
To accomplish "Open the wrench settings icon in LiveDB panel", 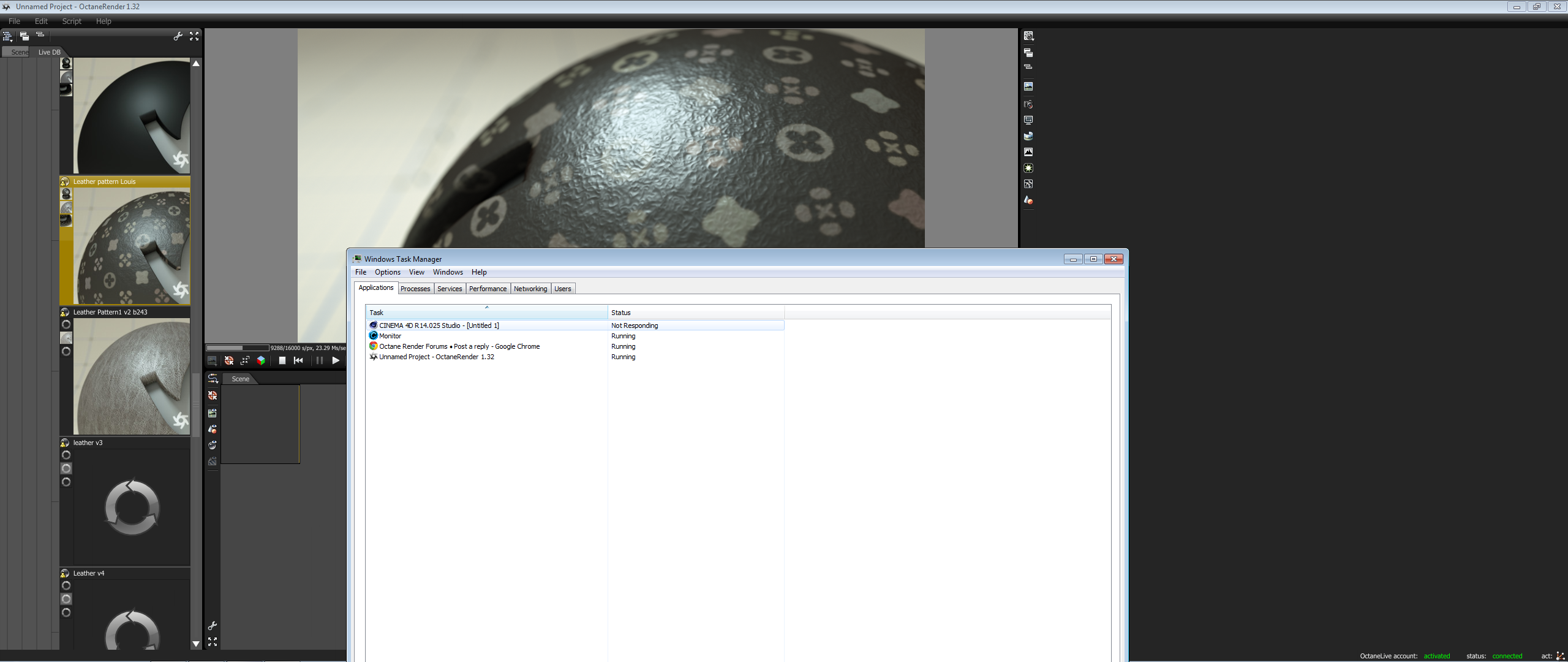I will point(178,36).
